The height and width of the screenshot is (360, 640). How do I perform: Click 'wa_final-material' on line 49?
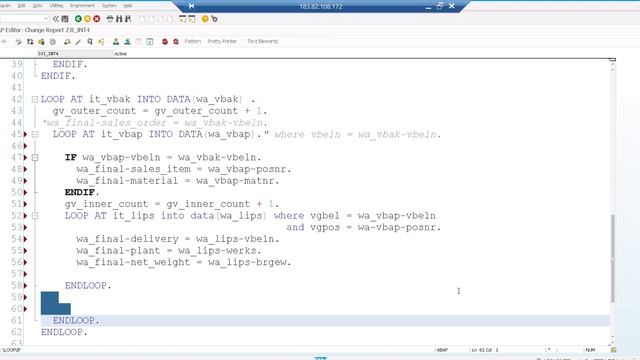pyautogui.click(x=127, y=181)
